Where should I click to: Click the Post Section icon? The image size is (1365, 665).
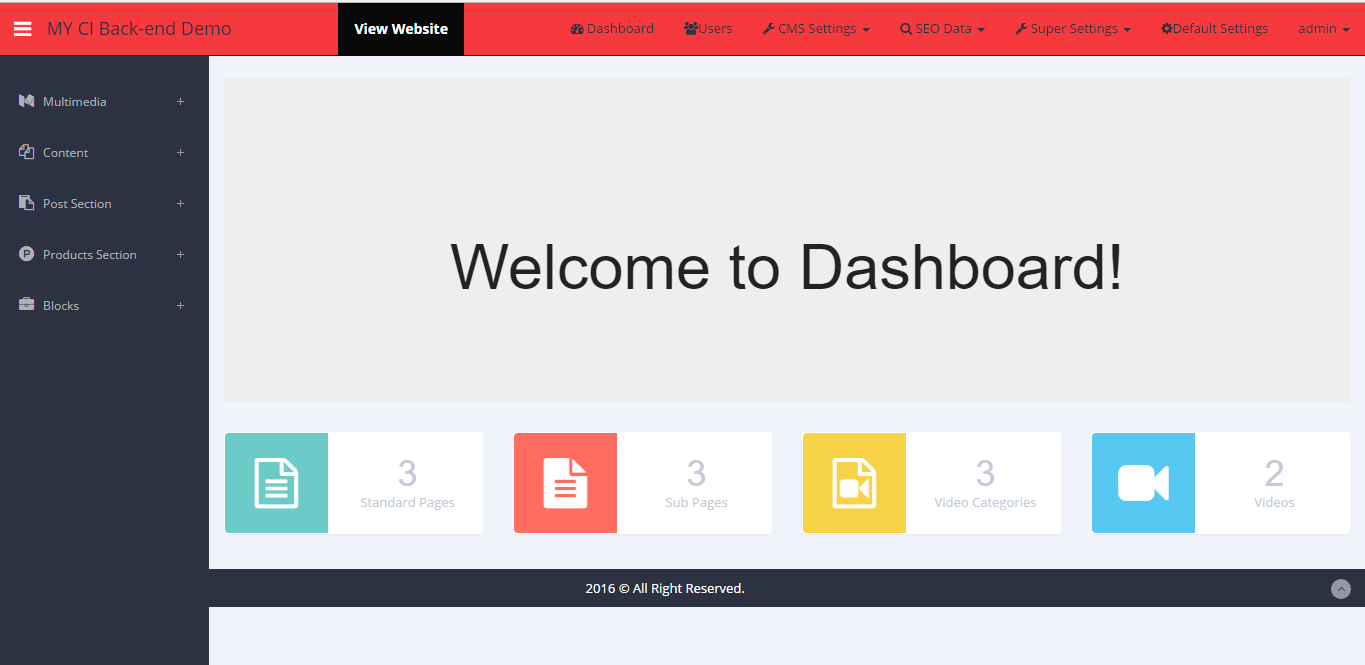(x=25, y=203)
